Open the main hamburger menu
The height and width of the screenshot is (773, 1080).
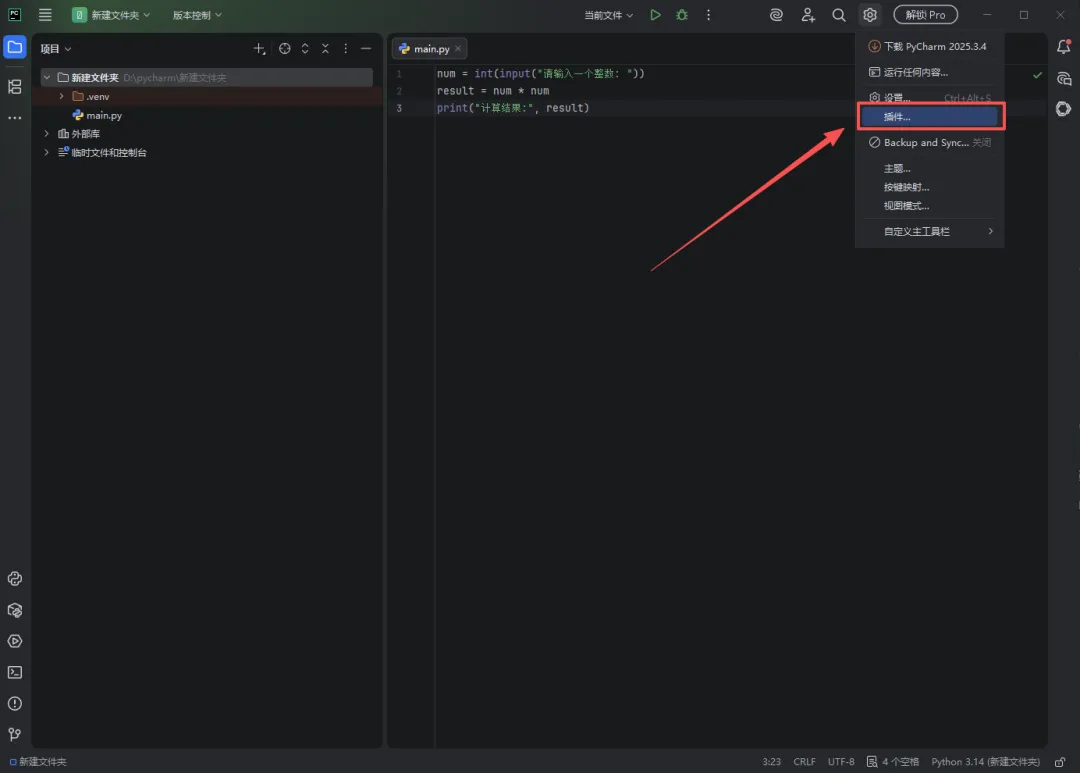tap(45, 14)
